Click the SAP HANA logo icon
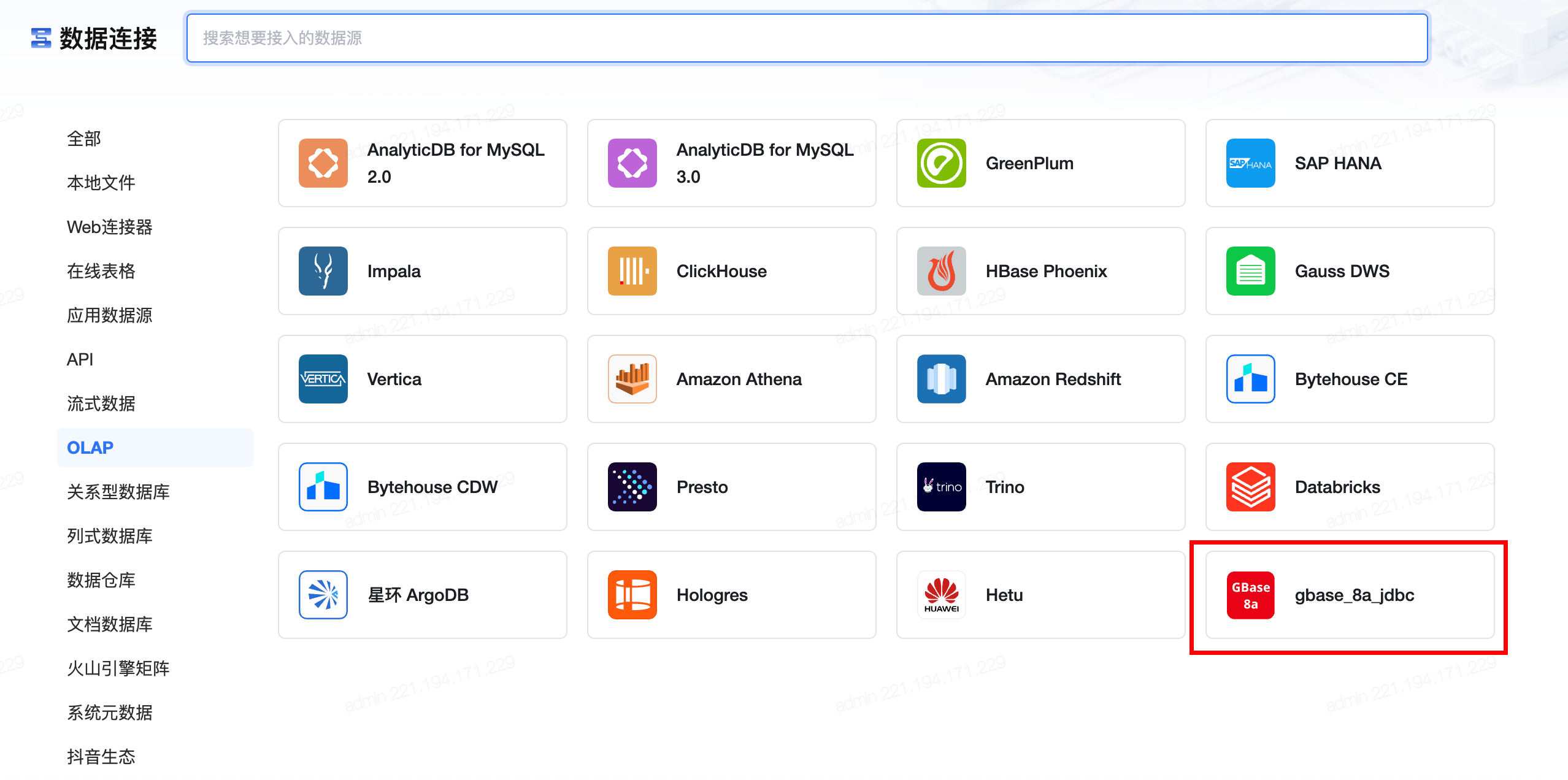1568x780 pixels. 1251,163
